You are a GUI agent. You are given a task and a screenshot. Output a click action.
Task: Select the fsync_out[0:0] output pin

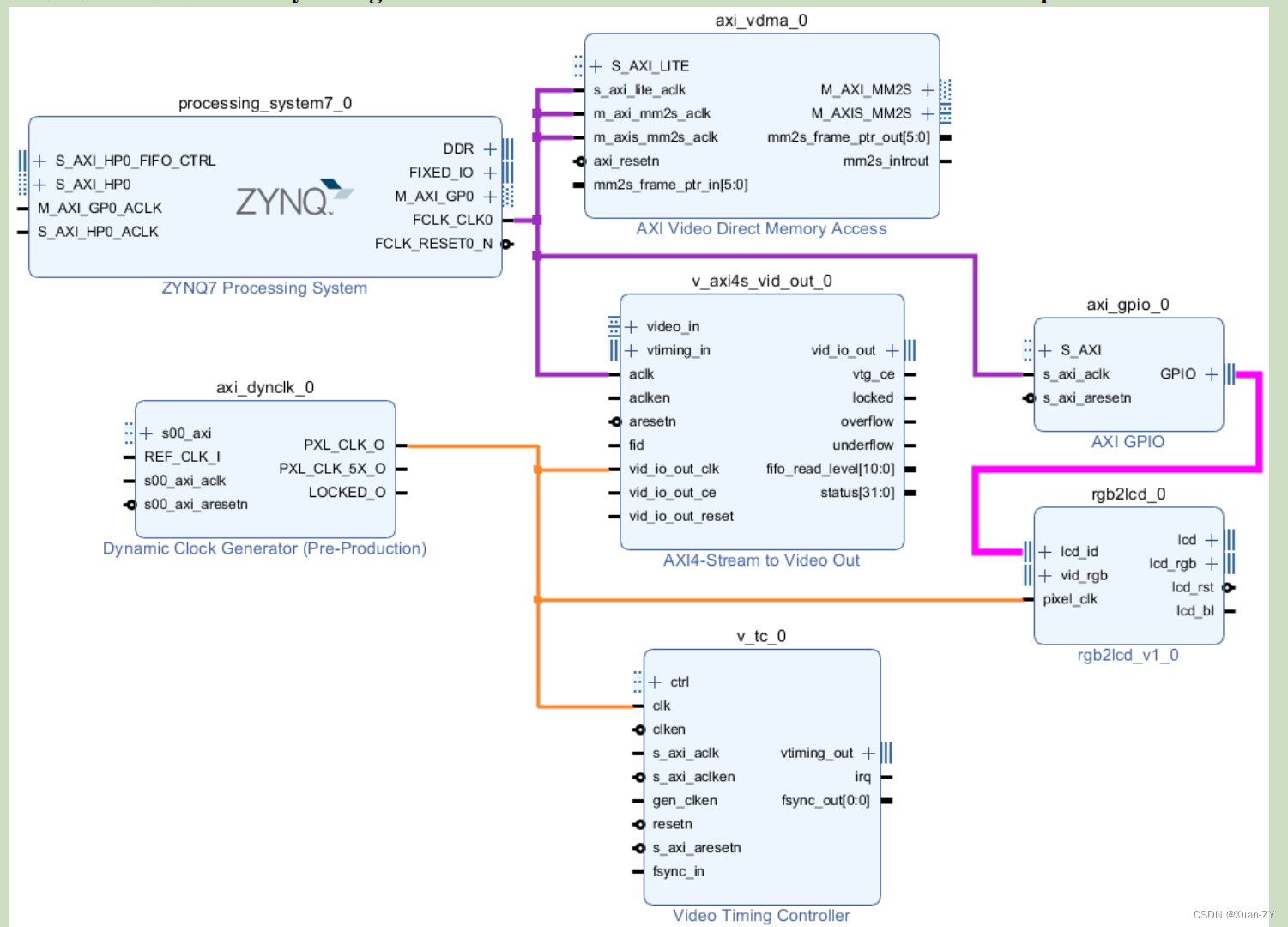[x=825, y=801]
